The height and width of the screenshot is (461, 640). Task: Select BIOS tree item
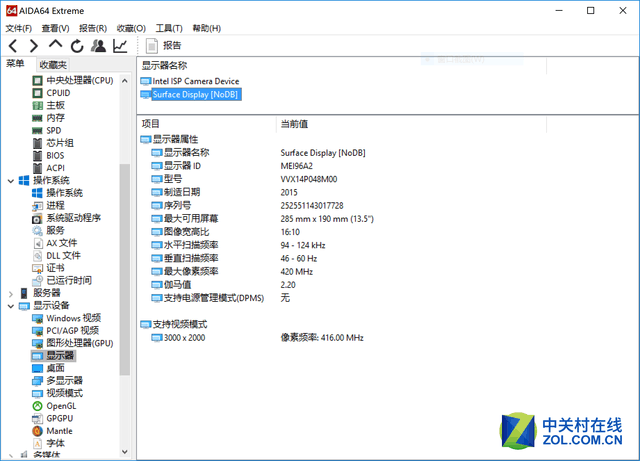pyautogui.click(x=48, y=156)
